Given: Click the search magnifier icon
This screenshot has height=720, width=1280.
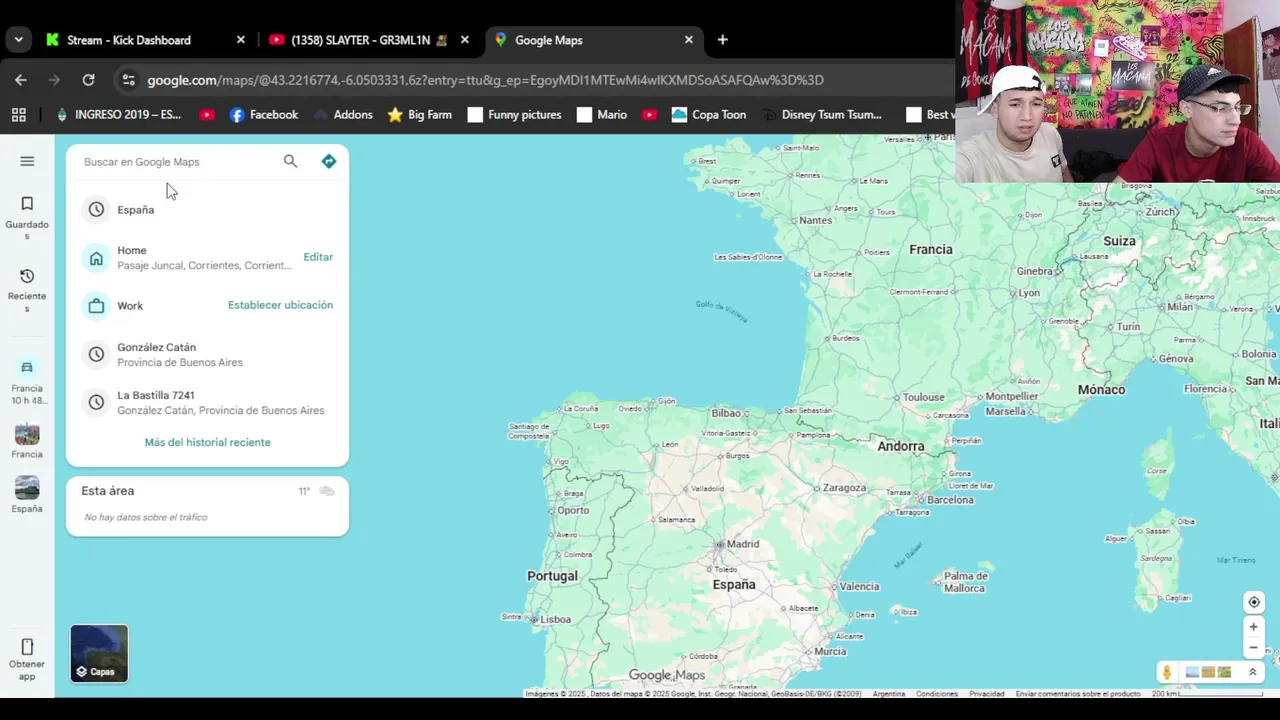Looking at the screenshot, I should click(290, 161).
